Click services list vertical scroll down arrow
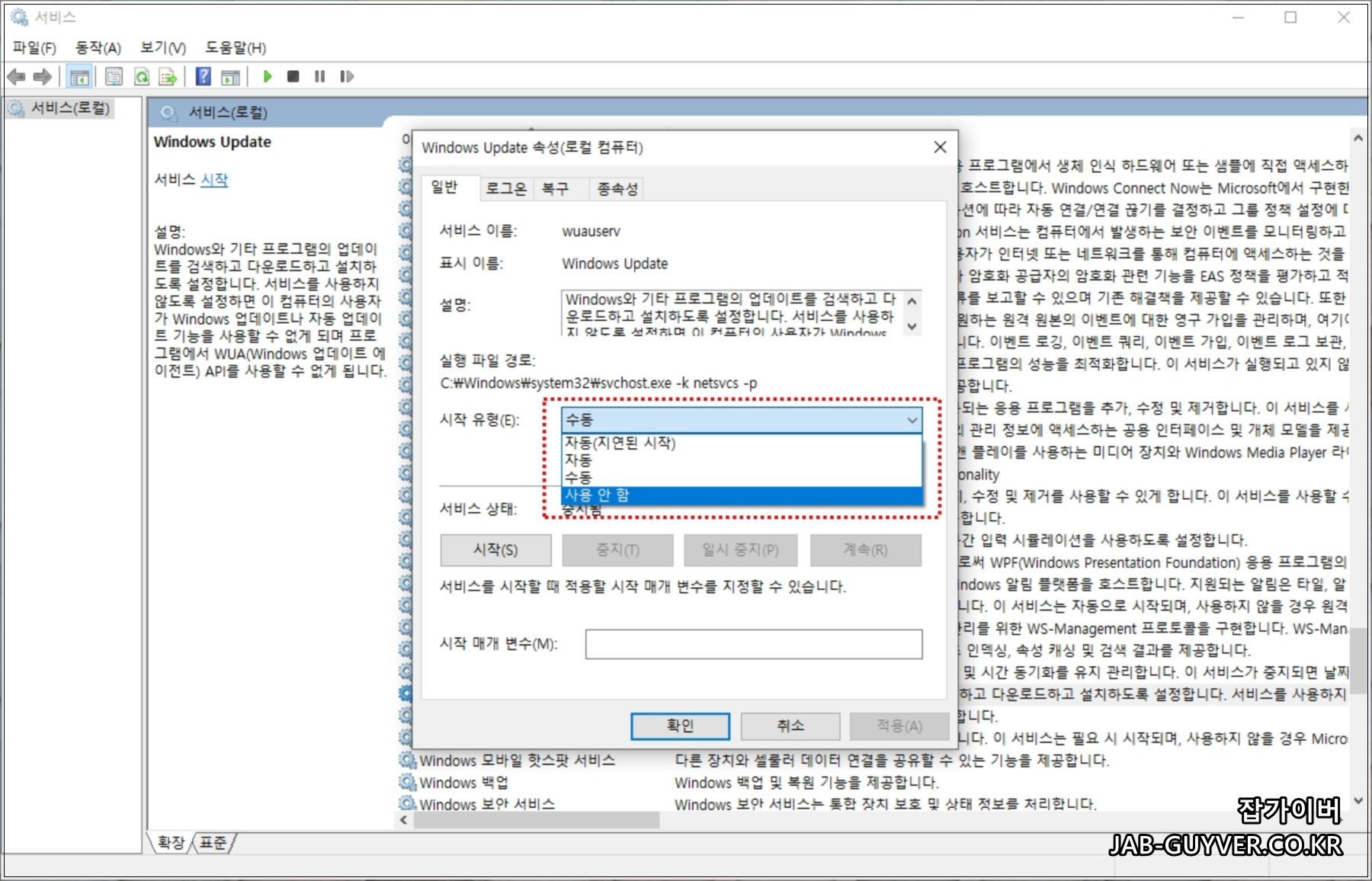This screenshot has height=881, width=1372. 1358,801
